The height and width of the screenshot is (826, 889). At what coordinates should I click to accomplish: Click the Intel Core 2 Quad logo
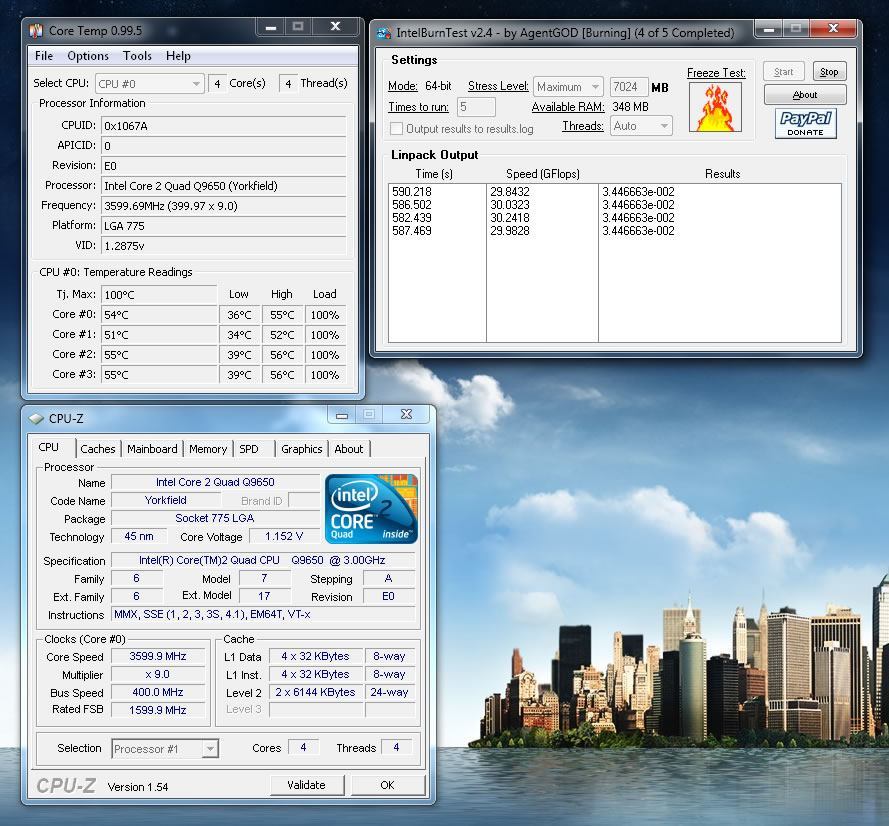tap(371, 509)
